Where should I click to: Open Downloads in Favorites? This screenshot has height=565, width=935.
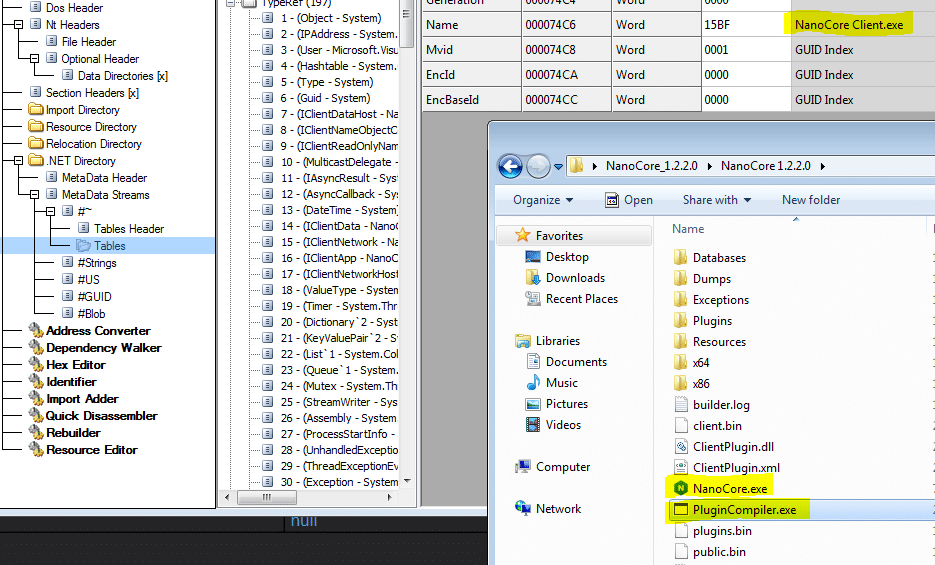coord(575,278)
